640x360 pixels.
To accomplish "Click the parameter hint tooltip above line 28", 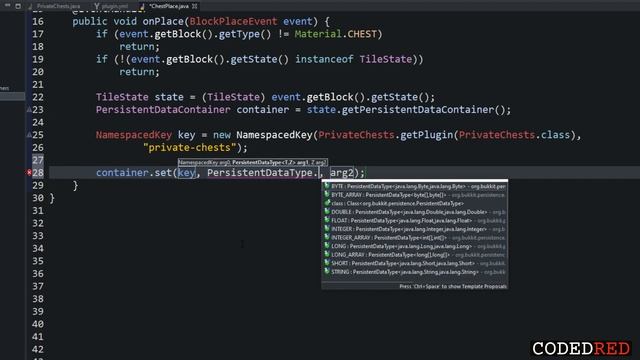I will click(253, 162).
